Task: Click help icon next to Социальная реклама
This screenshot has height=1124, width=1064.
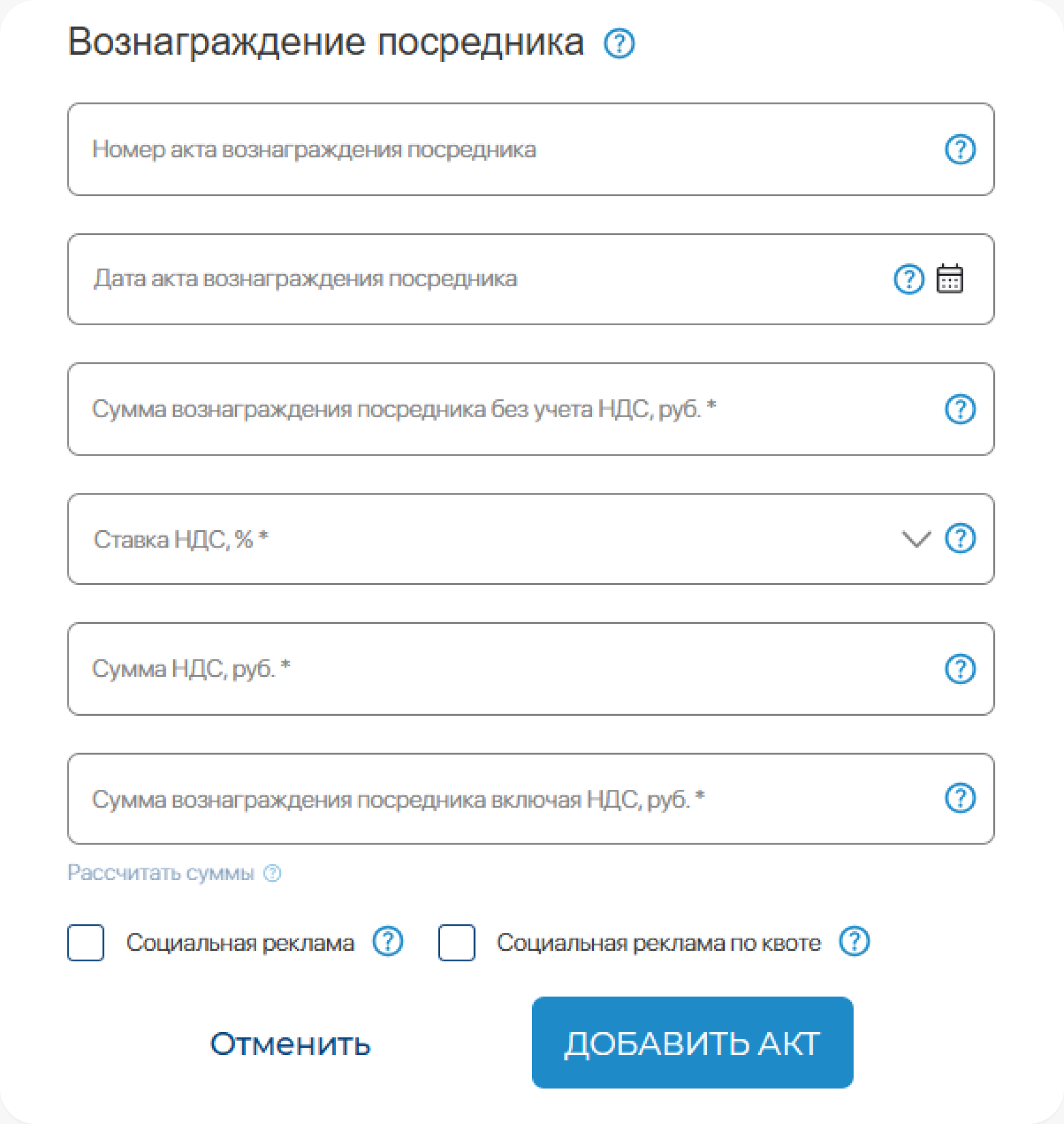Action: pyautogui.click(x=387, y=942)
